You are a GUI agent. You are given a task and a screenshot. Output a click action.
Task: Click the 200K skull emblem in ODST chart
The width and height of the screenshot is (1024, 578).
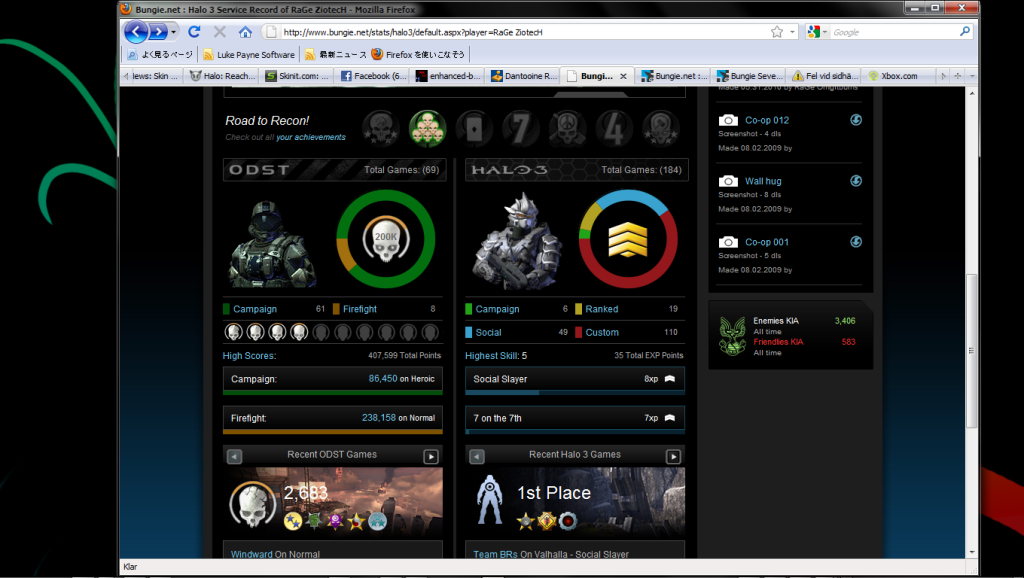click(x=385, y=236)
